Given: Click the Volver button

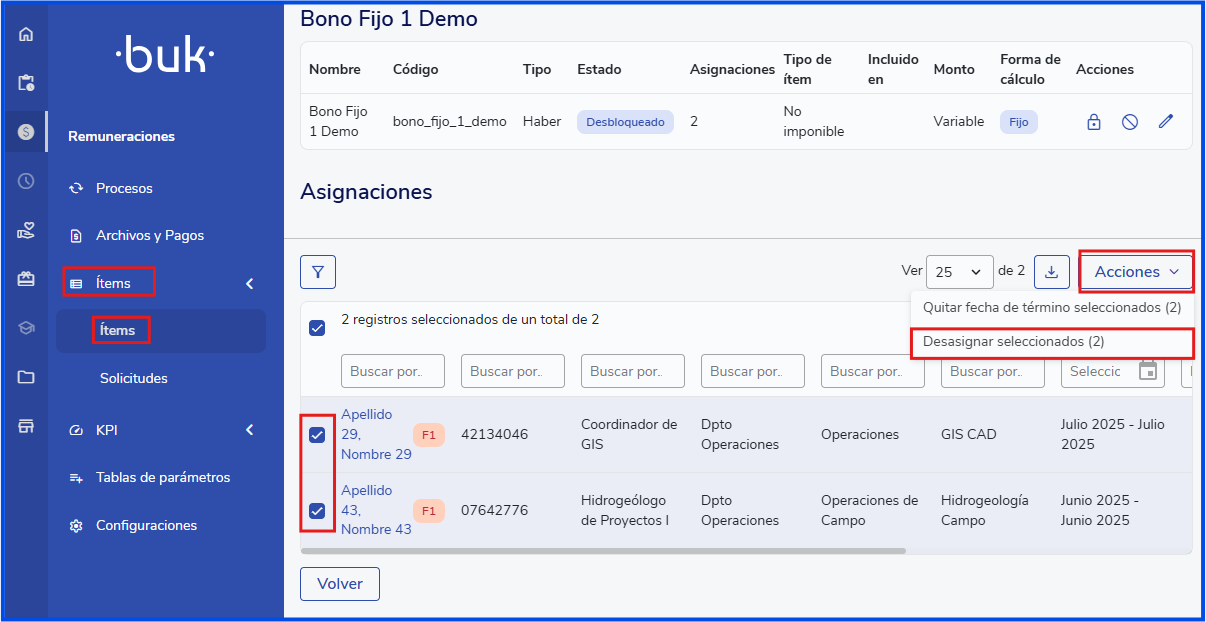Looking at the screenshot, I should tap(340, 584).
